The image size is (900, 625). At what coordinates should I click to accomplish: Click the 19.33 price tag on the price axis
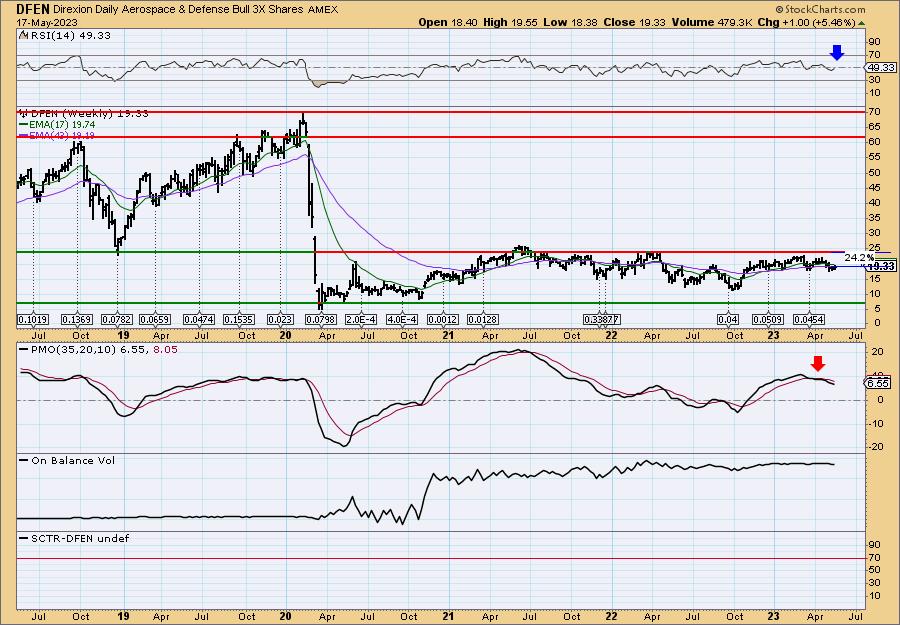tap(881, 266)
